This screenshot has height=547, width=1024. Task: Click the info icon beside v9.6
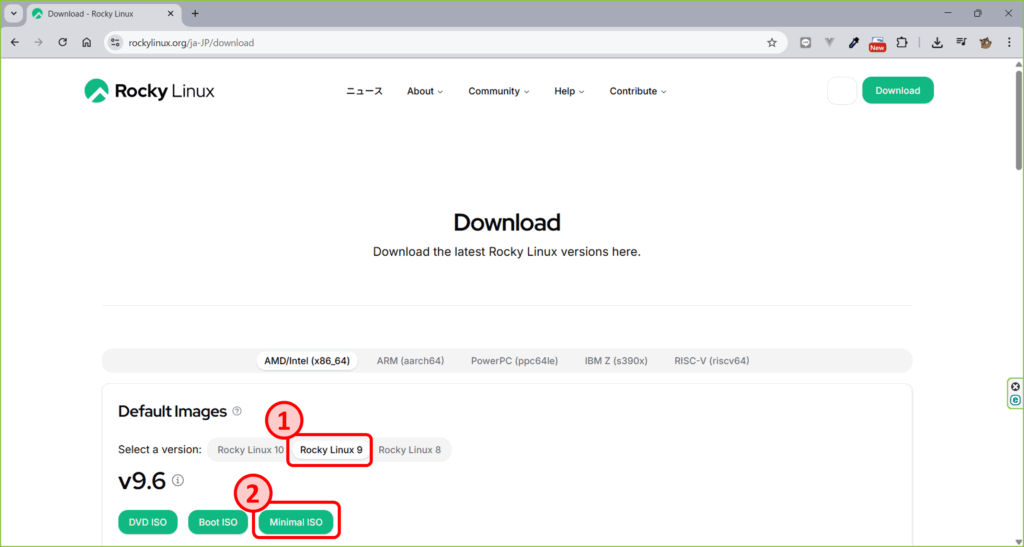(178, 480)
